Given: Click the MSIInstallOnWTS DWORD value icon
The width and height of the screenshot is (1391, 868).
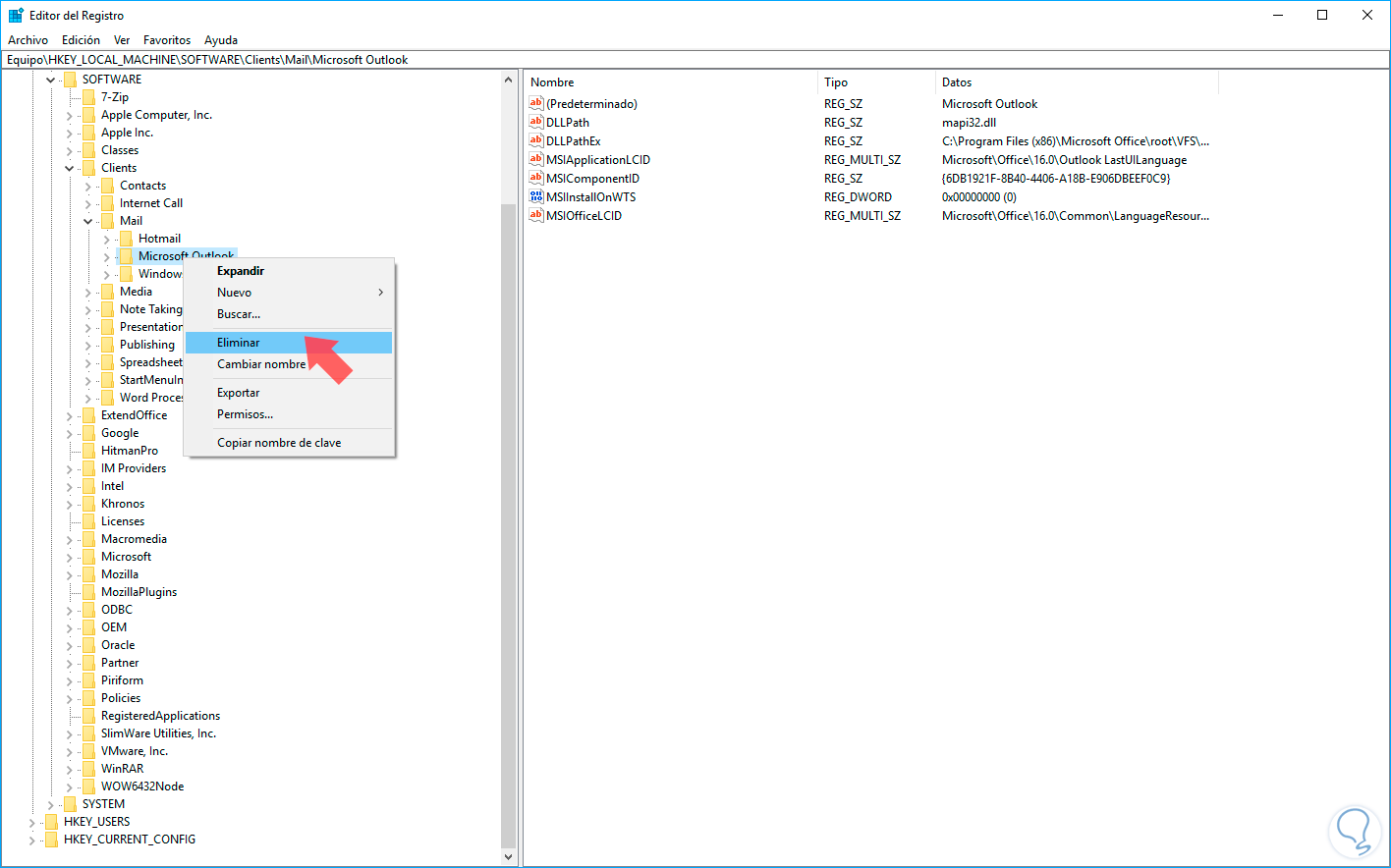Looking at the screenshot, I should [536, 196].
